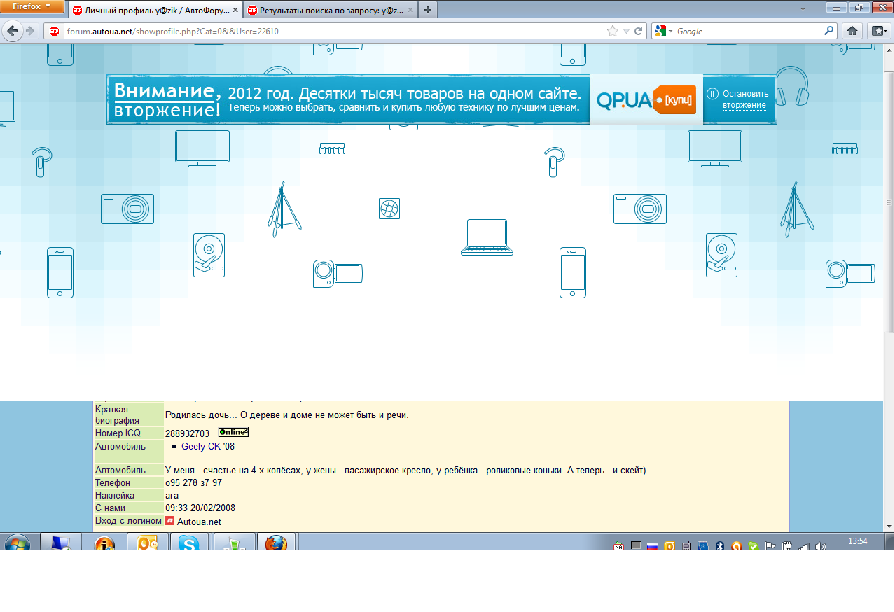This screenshot has width=894, height=612.
Task: Click inside the address bar URL field
Action: tap(300, 31)
